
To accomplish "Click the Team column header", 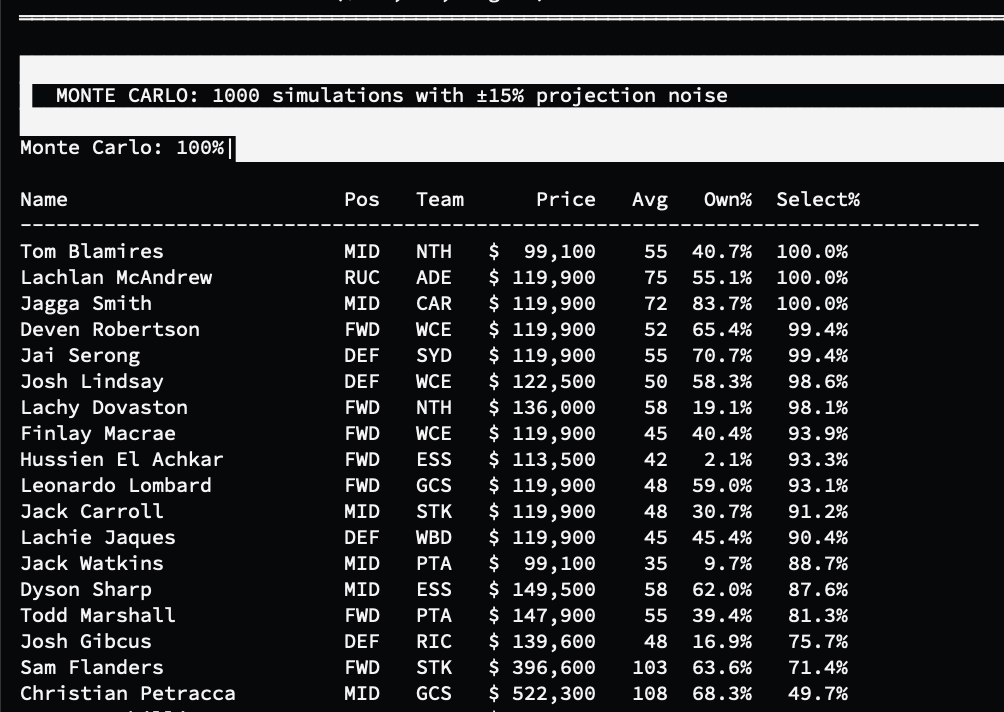I will 439,200.
